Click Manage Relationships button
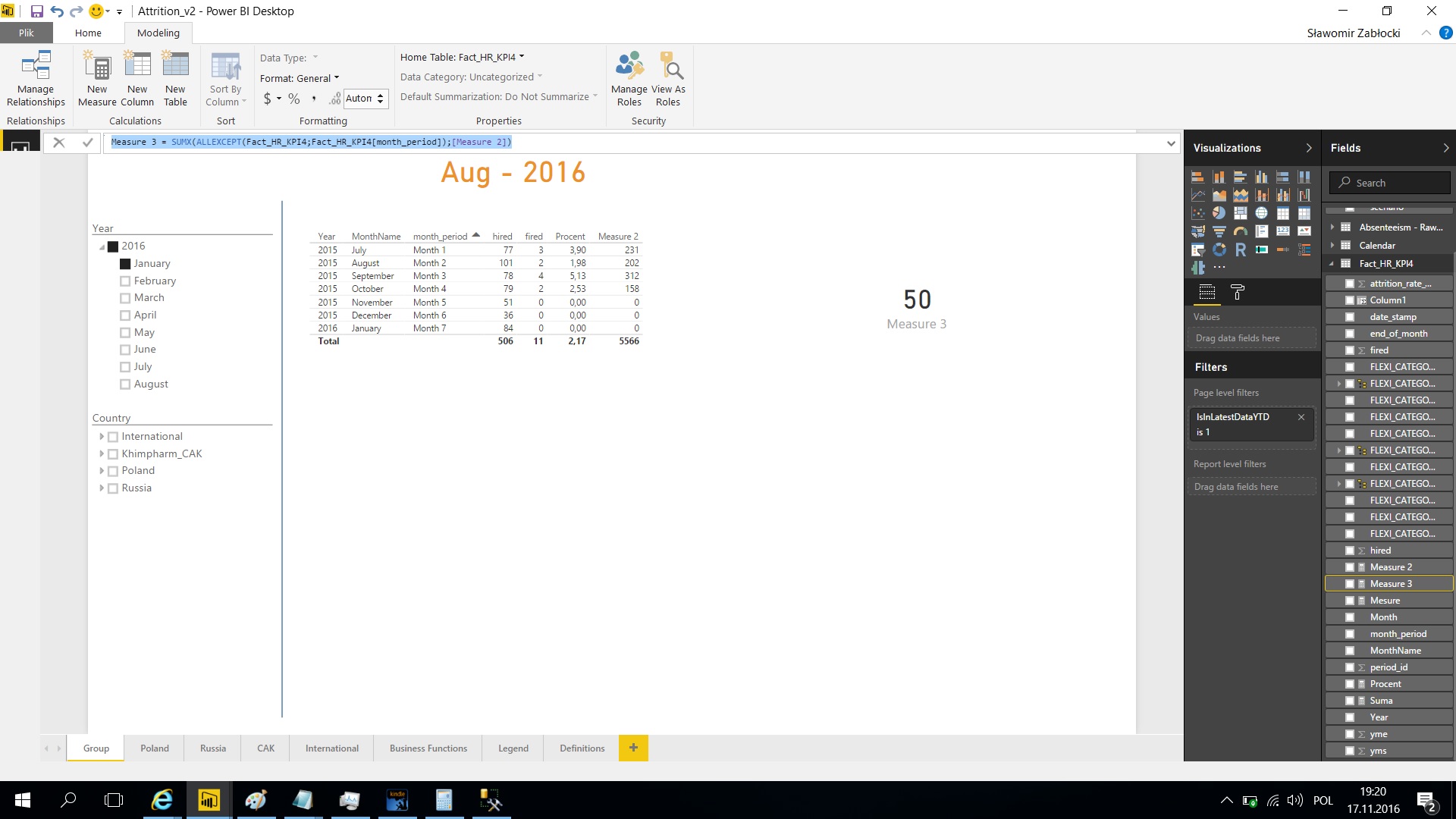 (36, 79)
